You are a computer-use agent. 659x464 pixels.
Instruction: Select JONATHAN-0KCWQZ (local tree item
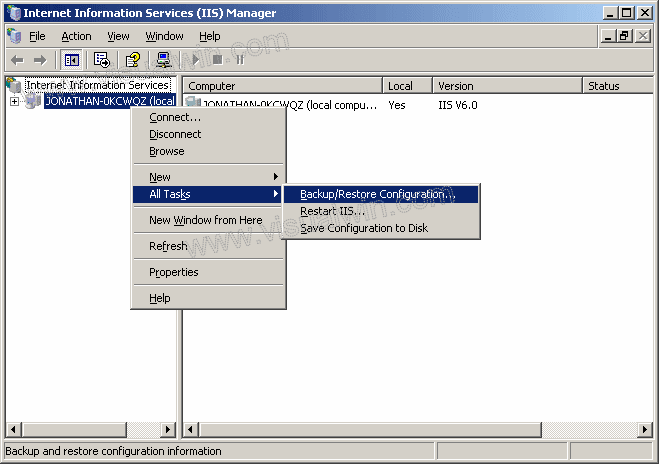pyautogui.click(x=110, y=101)
